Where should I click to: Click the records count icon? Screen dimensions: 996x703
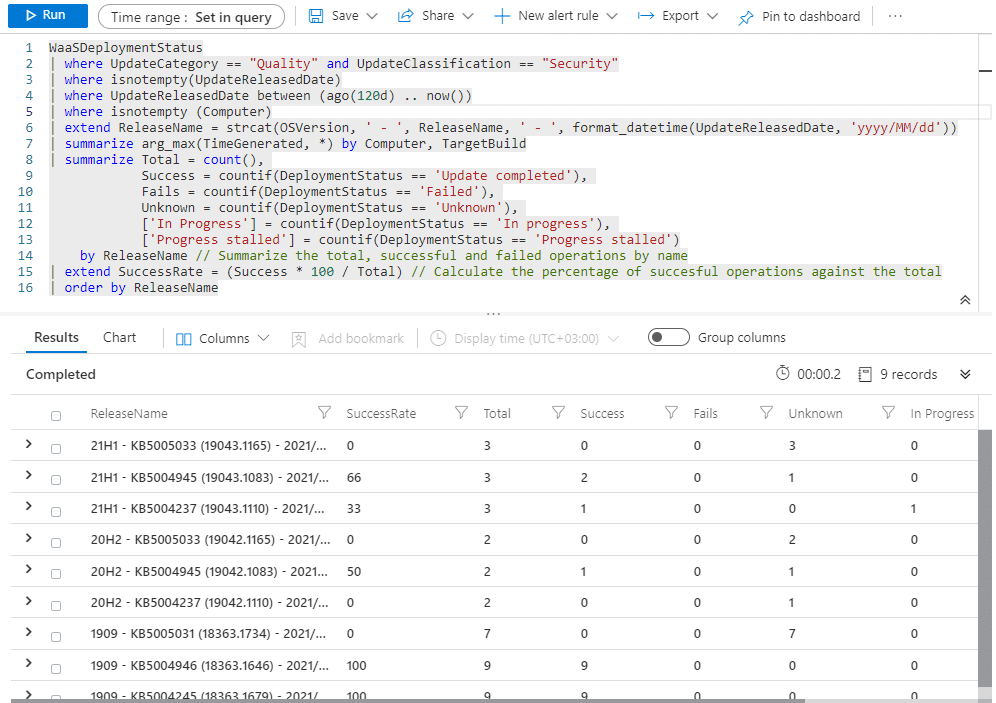(x=865, y=374)
